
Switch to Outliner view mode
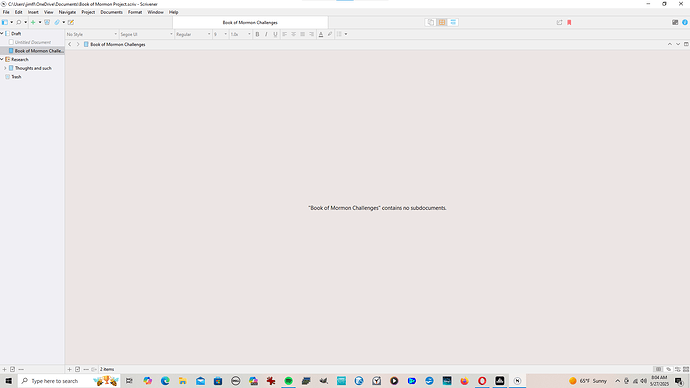coord(453,22)
